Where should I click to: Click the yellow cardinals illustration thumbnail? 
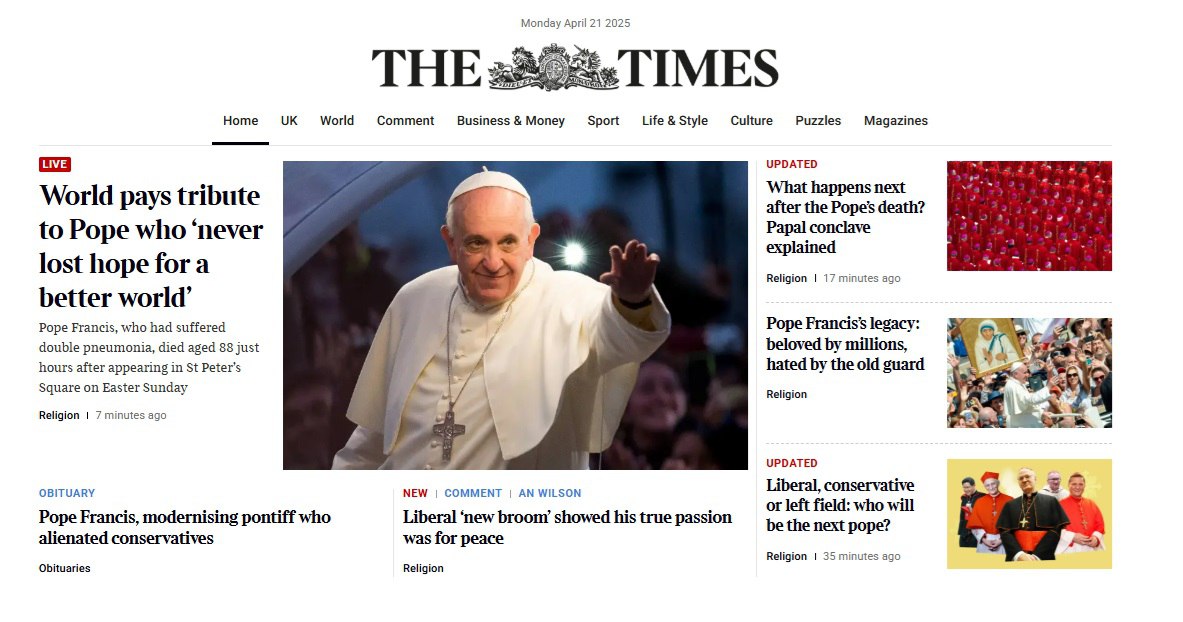[x=1029, y=514]
